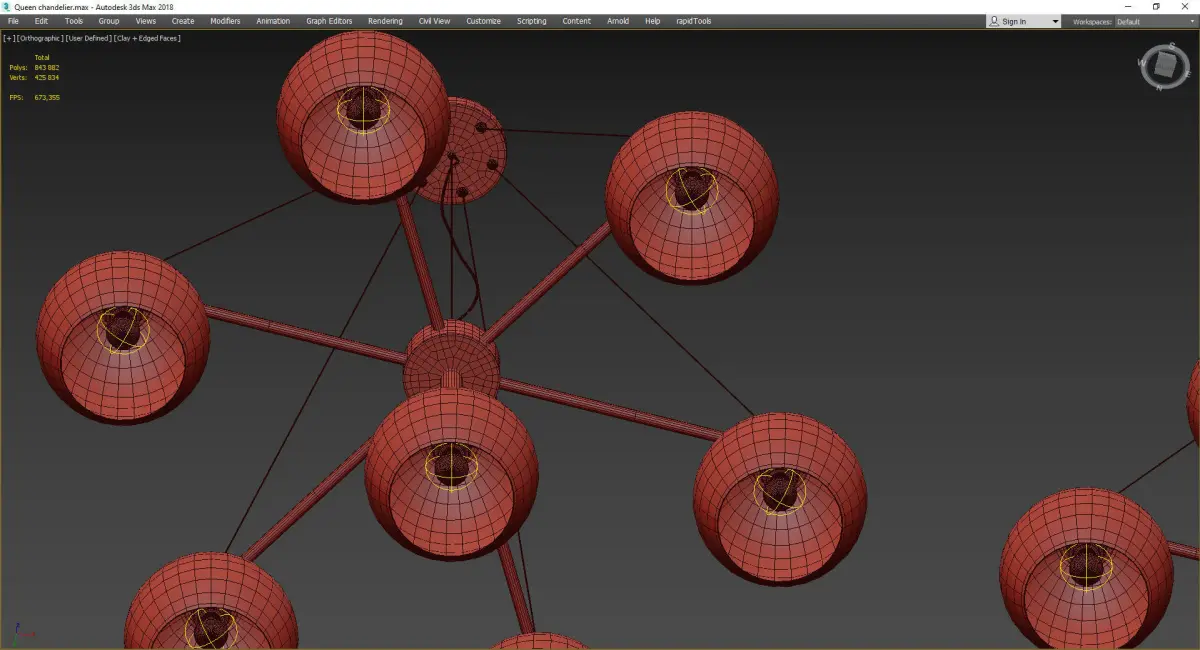This screenshot has width=1200, height=650.
Task: Open the Scripting menu
Action: (531, 21)
